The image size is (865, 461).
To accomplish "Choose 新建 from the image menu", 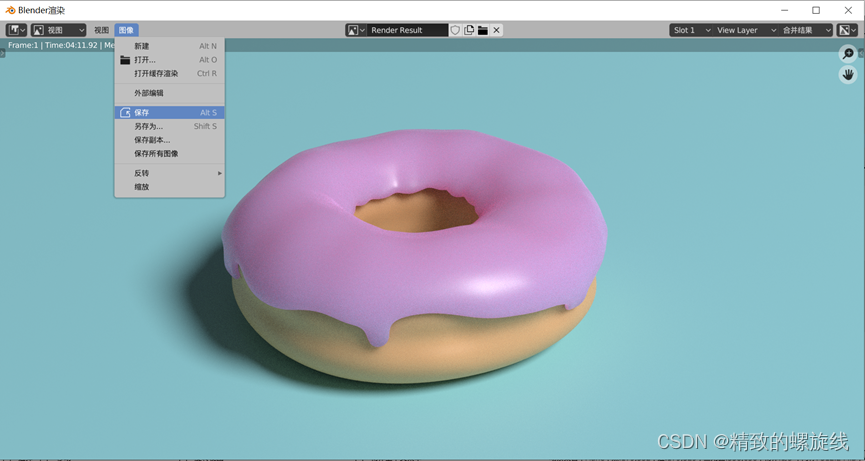I will coord(169,46).
